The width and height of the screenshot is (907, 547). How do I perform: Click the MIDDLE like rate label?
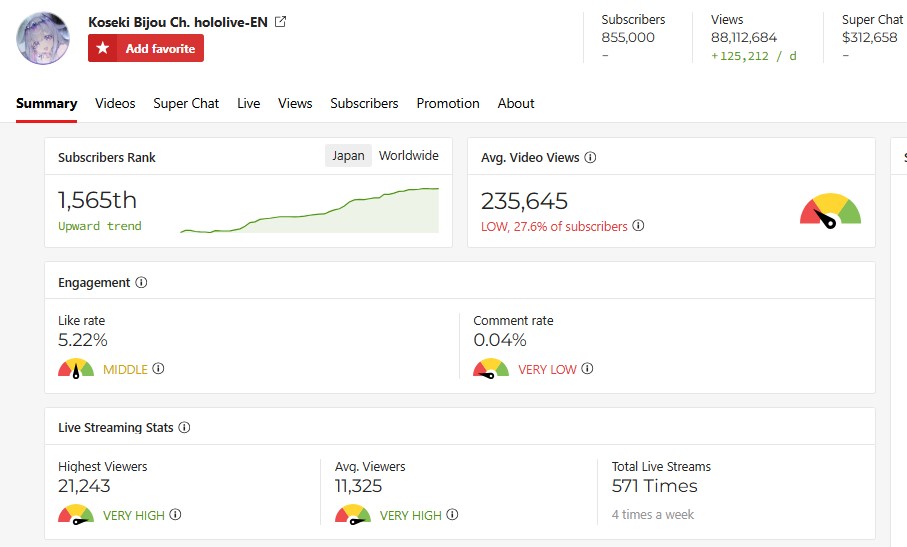point(125,369)
